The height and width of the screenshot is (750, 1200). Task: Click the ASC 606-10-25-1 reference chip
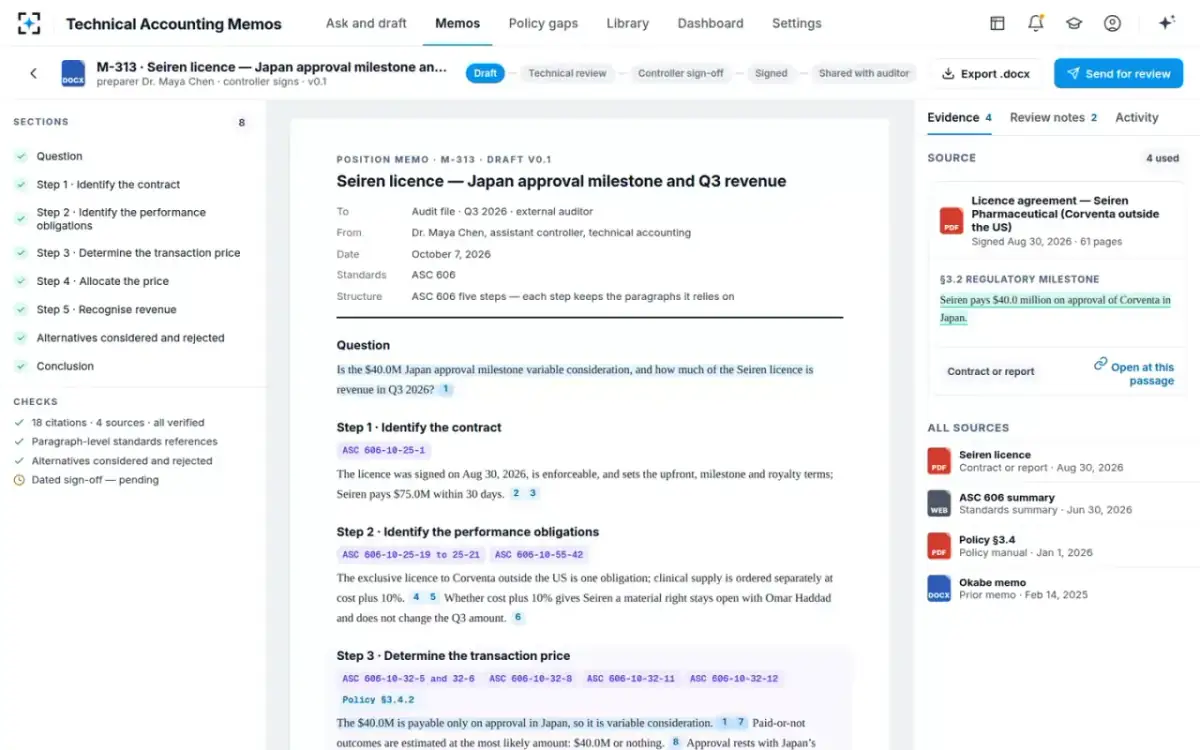coord(384,451)
